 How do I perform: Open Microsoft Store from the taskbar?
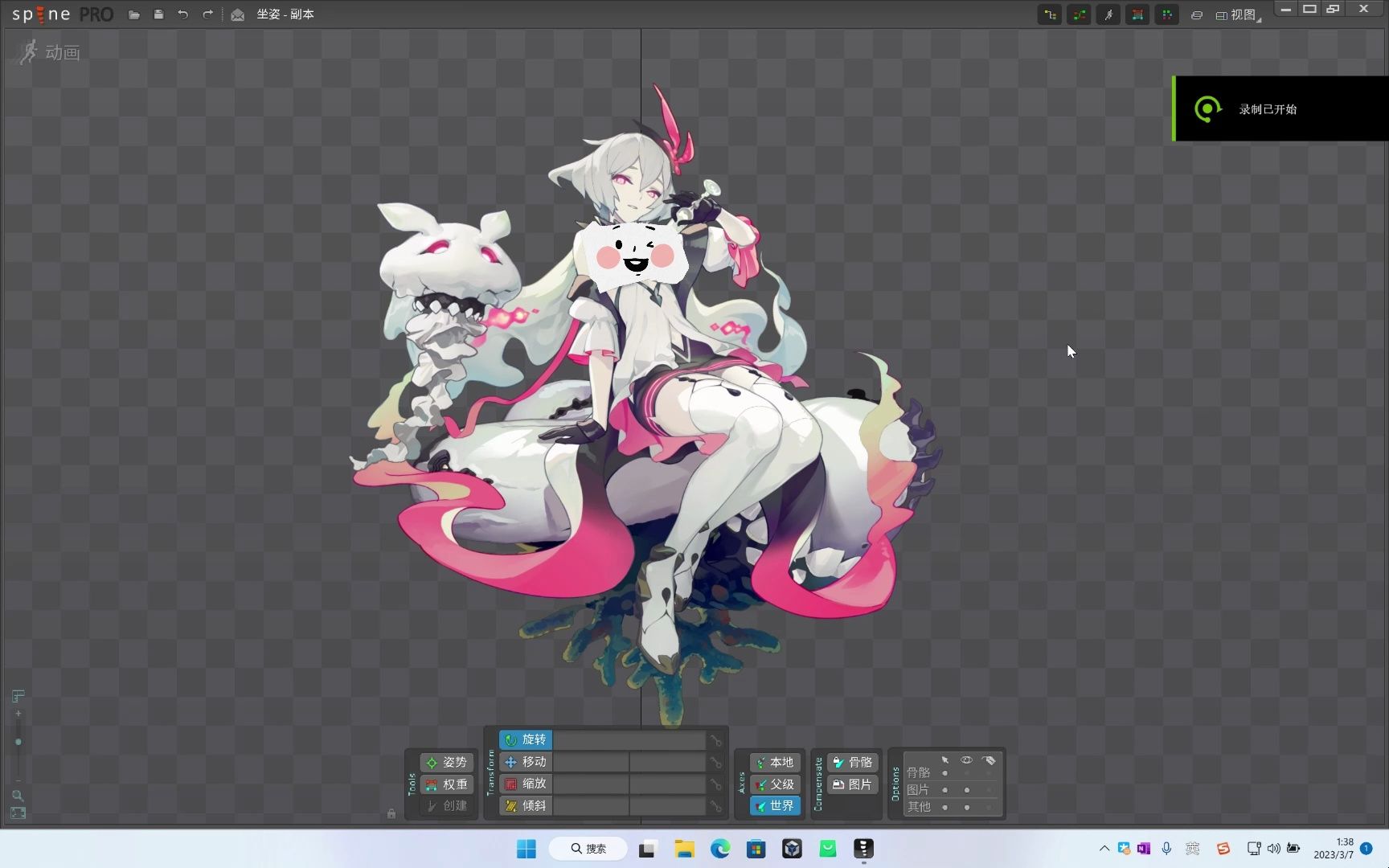756,849
